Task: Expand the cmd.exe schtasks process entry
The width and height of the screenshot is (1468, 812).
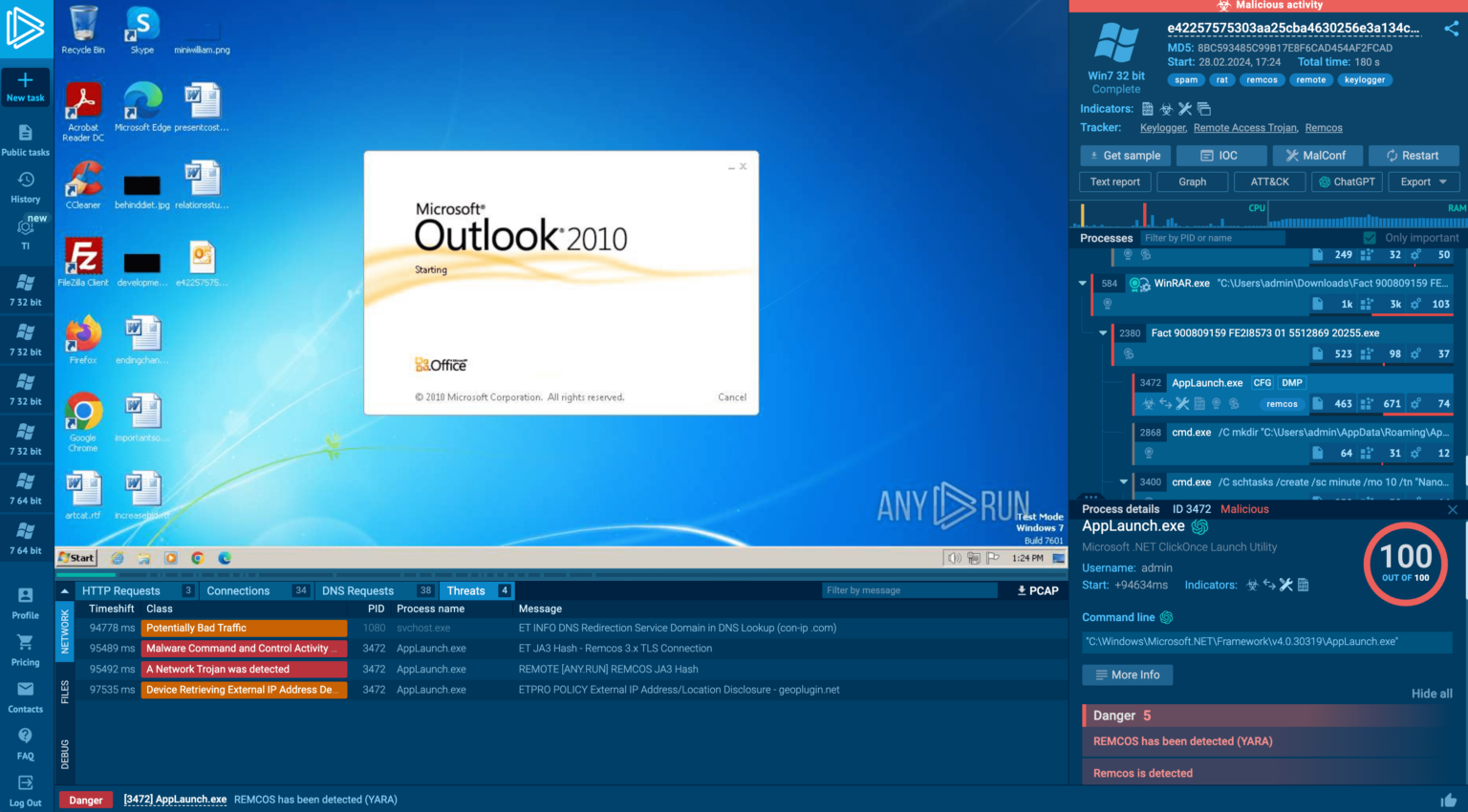Action: [x=1124, y=481]
